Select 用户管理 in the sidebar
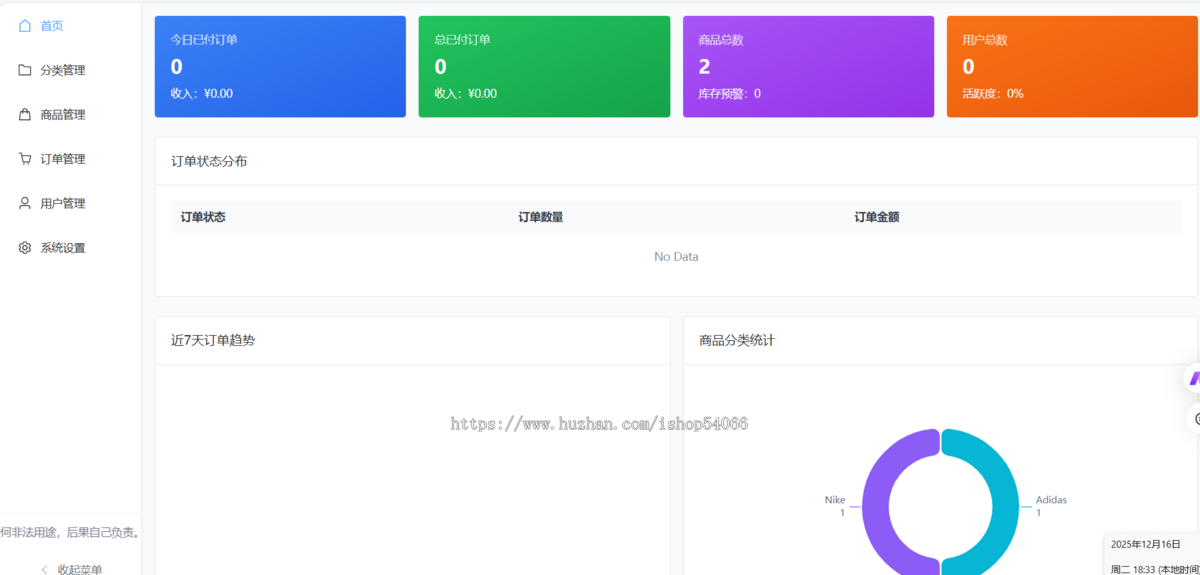 pyautogui.click(x=70, y=203)
